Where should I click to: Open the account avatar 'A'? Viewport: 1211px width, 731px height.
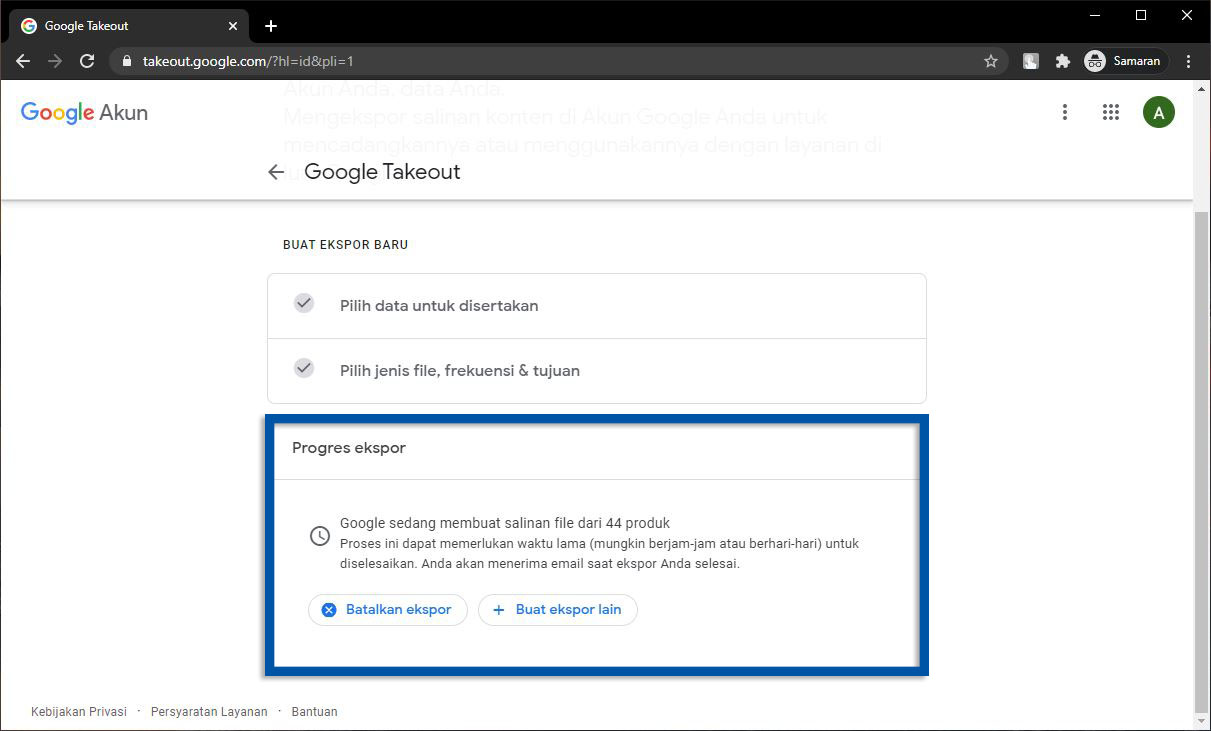coord(1158,113)
